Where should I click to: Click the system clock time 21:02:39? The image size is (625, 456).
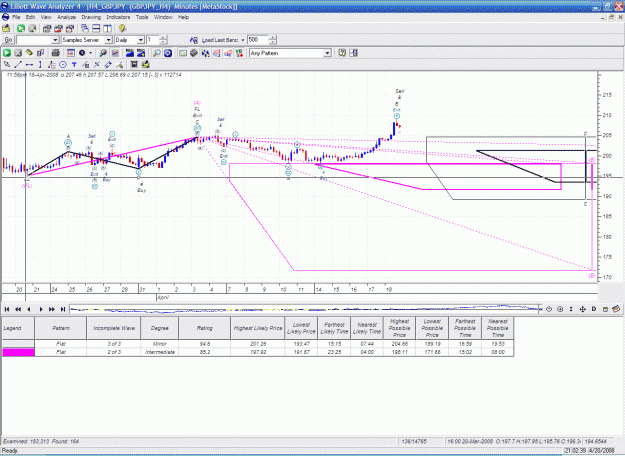click(x=576, y=450)
